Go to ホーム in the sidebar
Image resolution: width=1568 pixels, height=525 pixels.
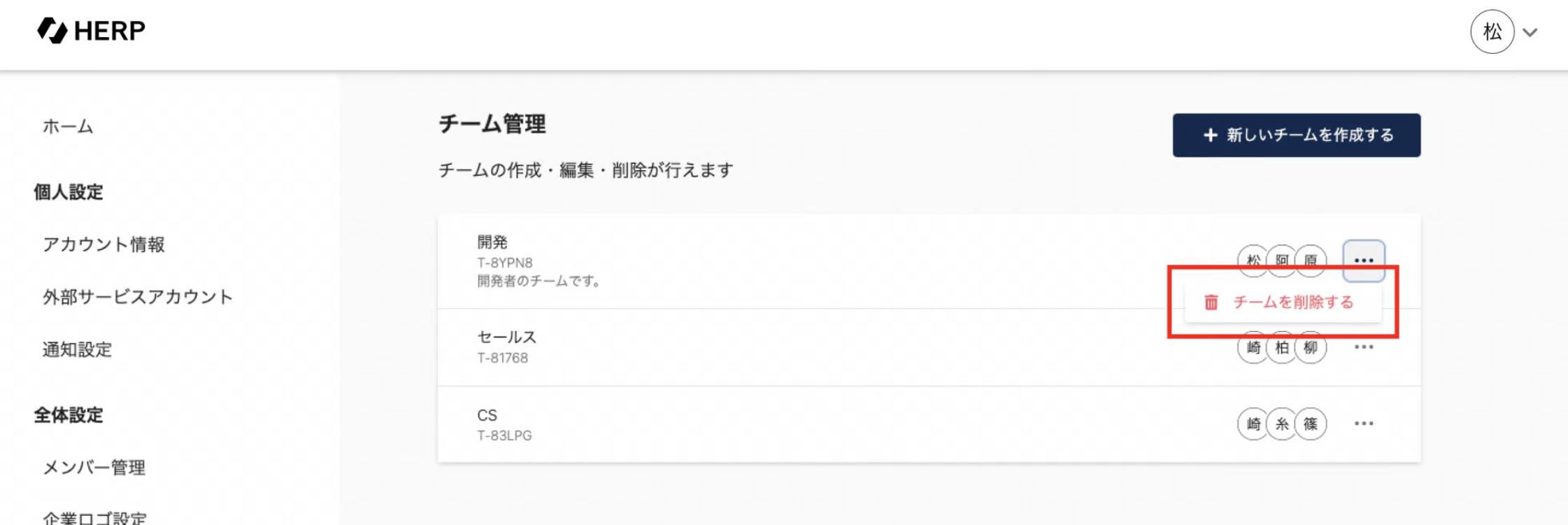pos(68,127)
